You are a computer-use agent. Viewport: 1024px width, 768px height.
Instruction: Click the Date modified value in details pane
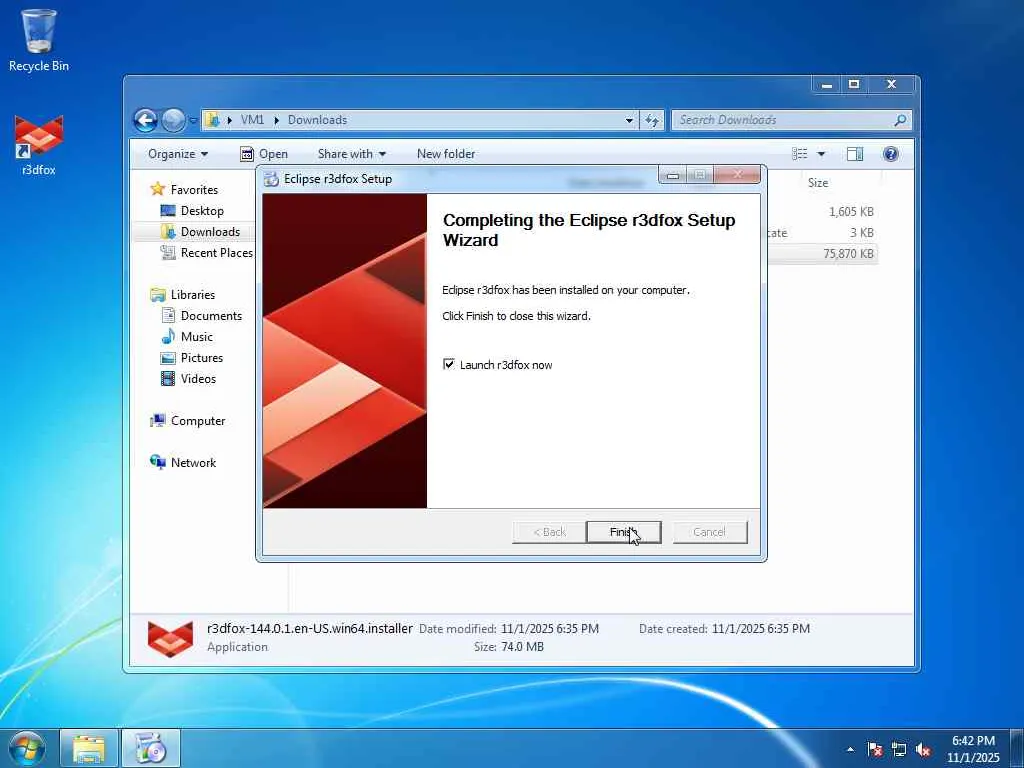pyautogui.click(x=549, y=628)
